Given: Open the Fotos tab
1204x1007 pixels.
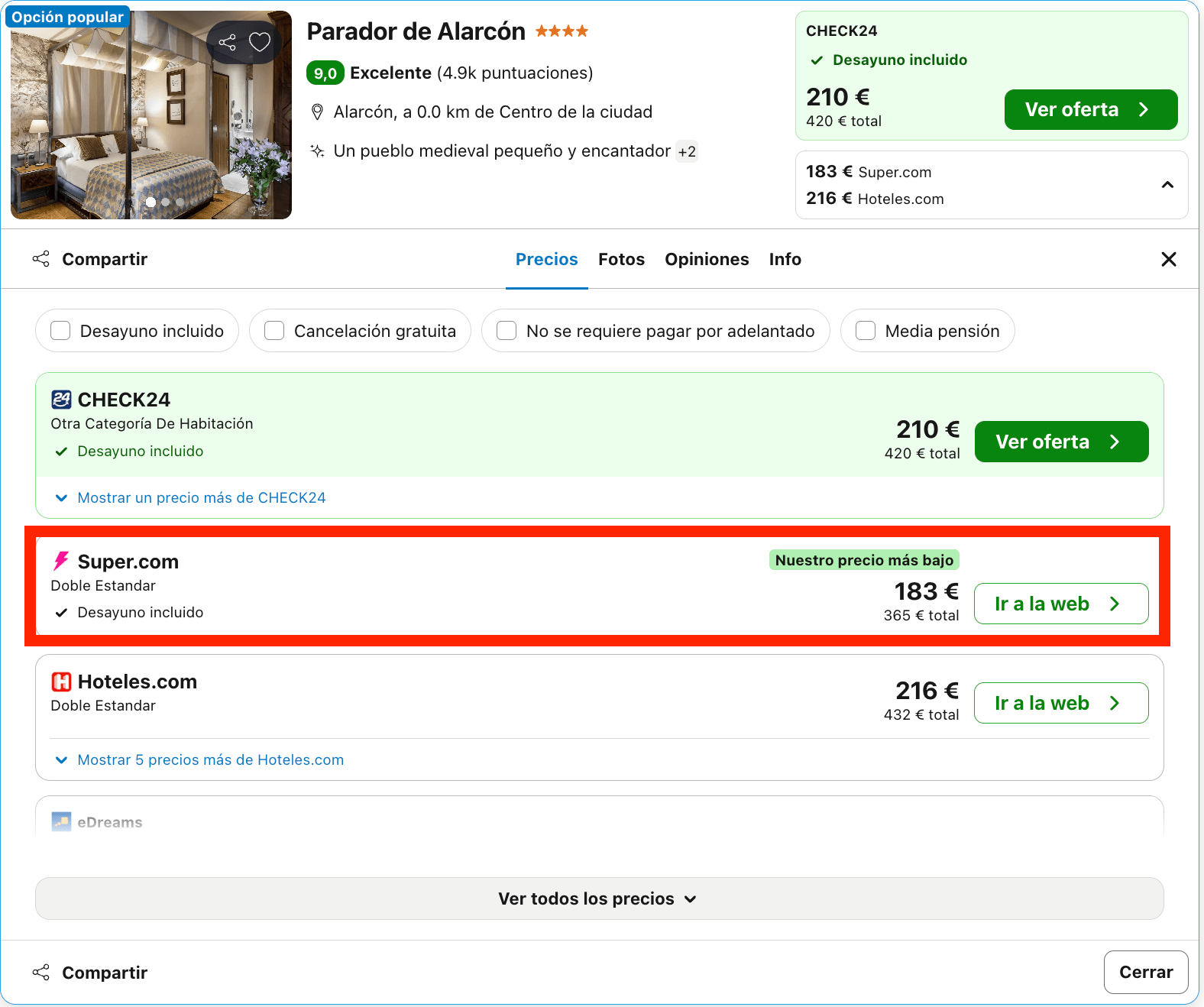Looking at the screenshot, I should [622, 260].
